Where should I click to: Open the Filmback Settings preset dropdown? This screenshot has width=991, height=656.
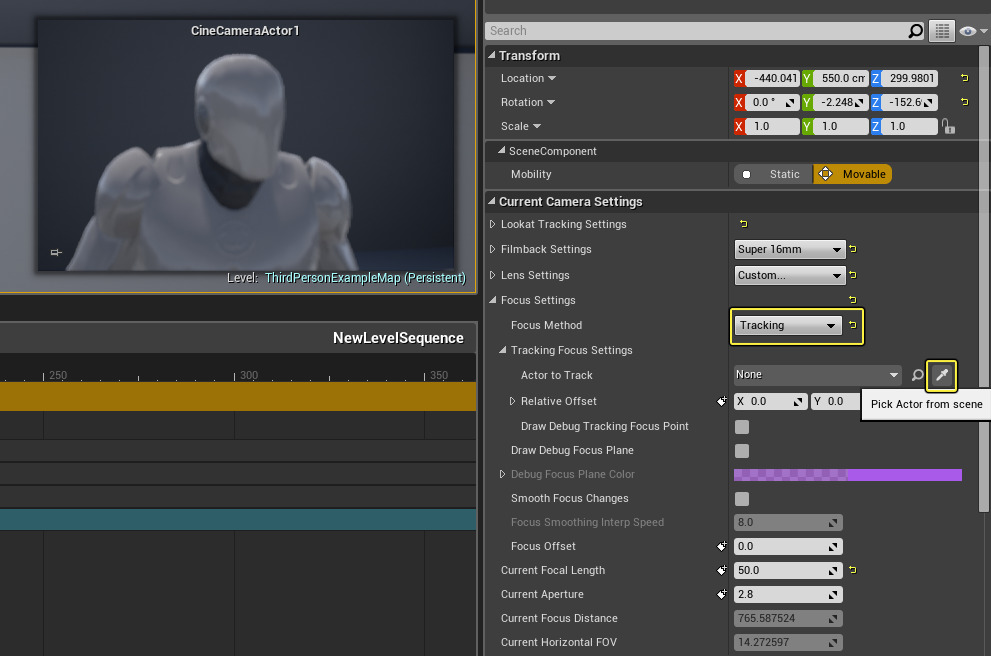point(790,249)
